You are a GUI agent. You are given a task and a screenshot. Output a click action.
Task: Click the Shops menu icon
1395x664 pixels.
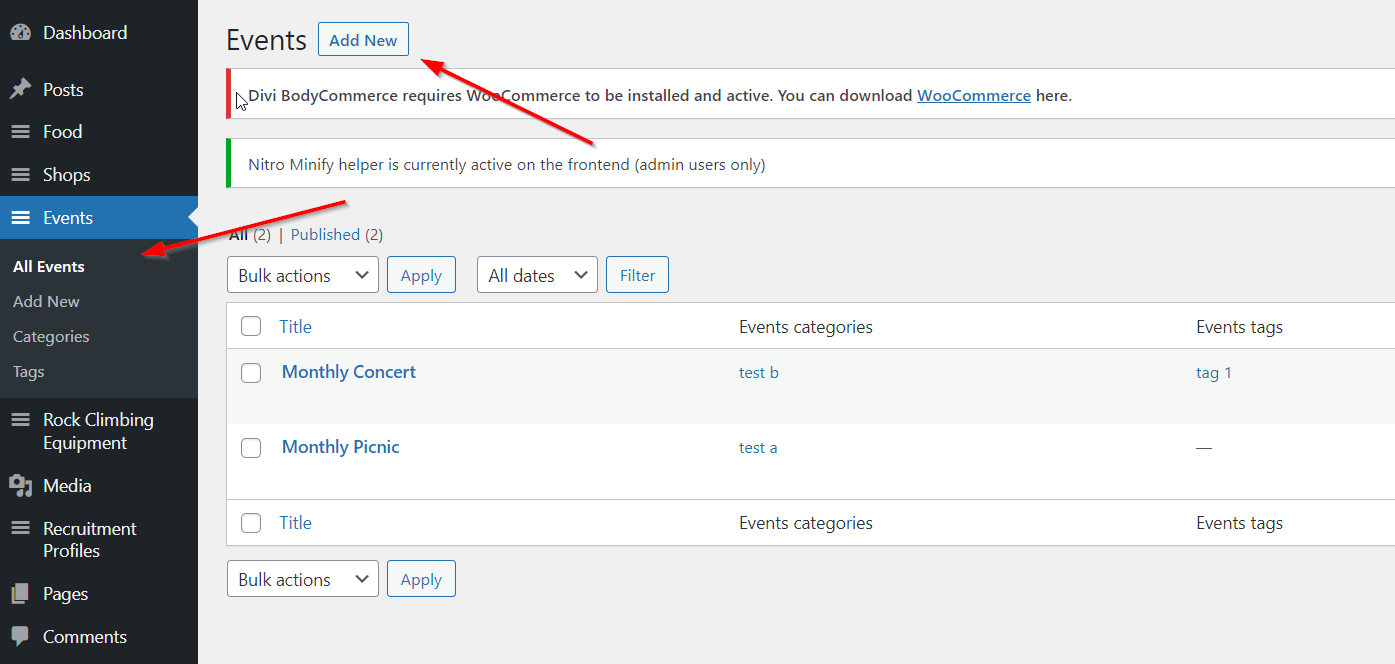(x=20, y=175)
